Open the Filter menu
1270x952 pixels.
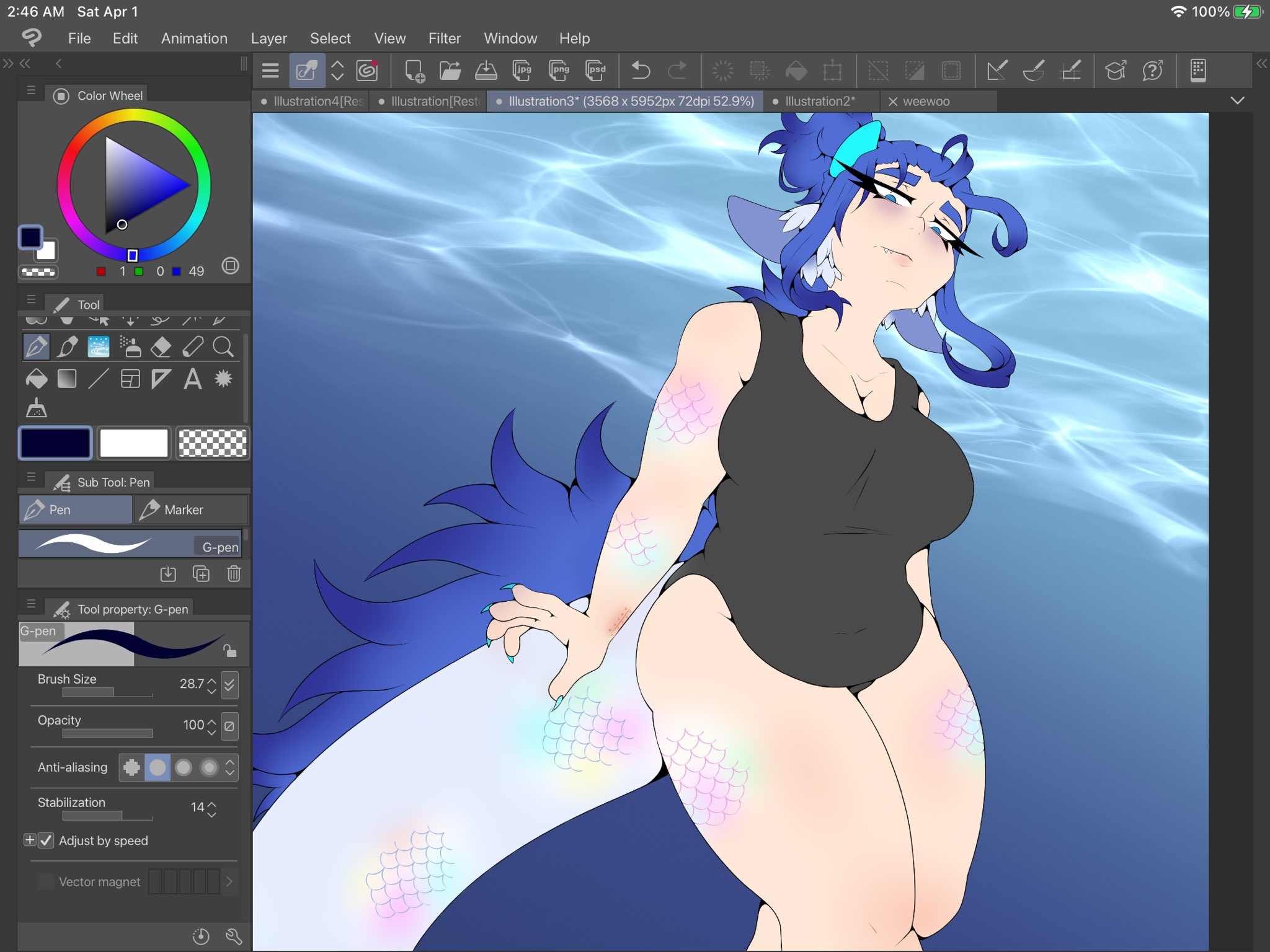[444, 38]
